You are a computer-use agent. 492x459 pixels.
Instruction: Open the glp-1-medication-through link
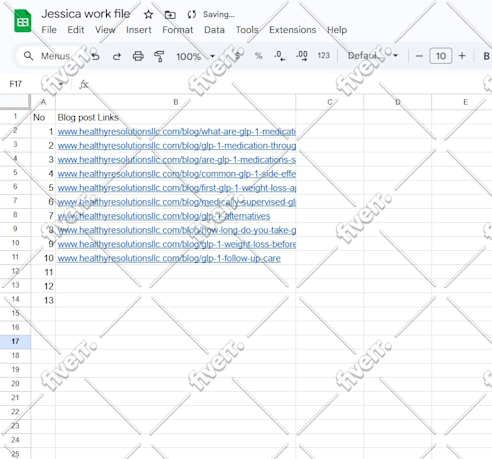(177, 146)
